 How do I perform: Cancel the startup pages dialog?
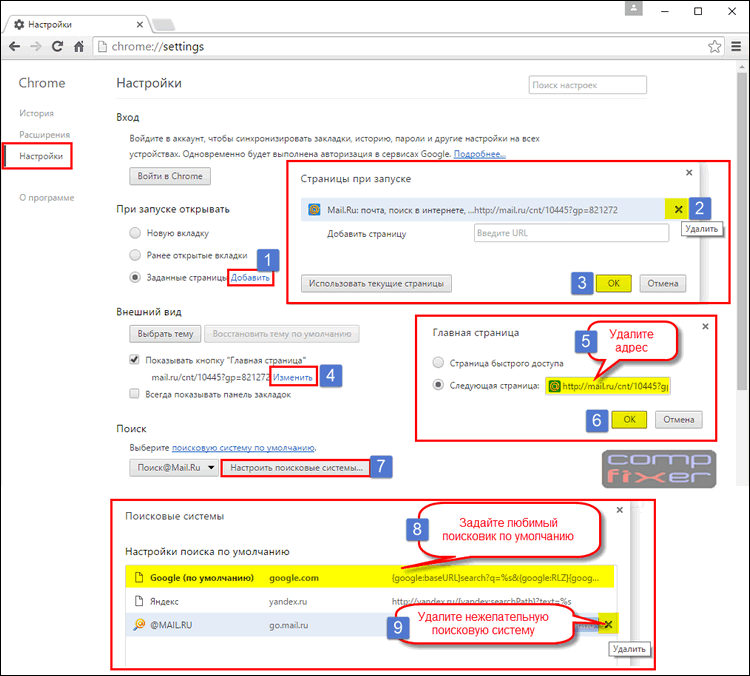662,283
